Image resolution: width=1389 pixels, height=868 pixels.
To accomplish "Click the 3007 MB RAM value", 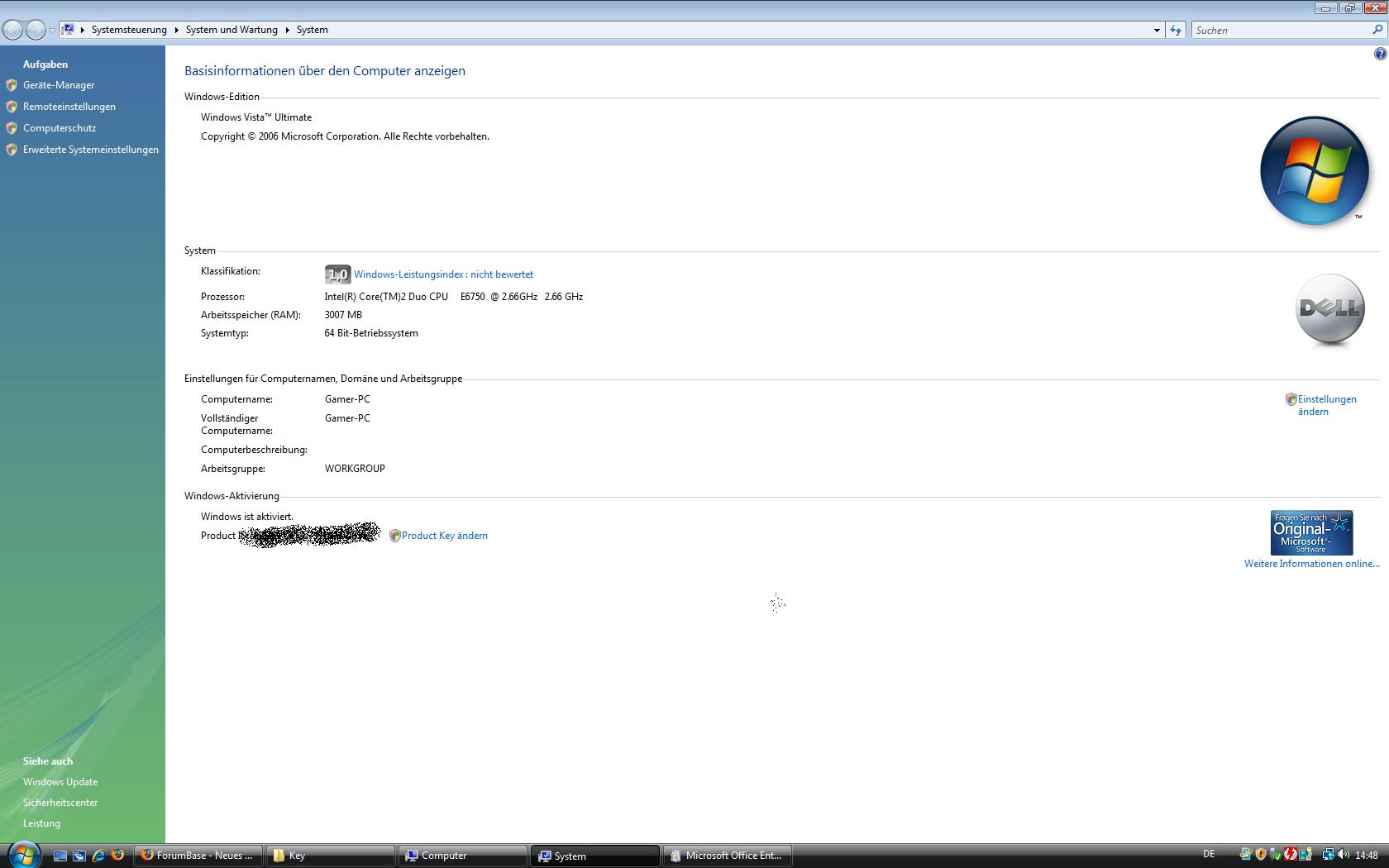I will click(x=343, y=315).
